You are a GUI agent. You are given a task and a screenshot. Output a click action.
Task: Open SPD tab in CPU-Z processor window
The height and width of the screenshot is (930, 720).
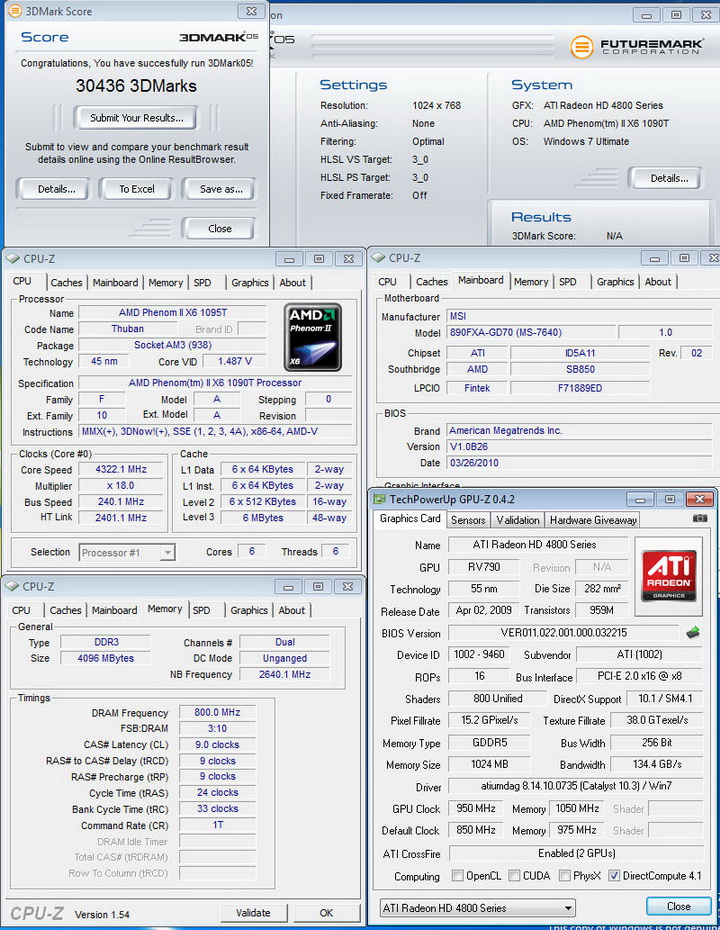pyautogui.click(x=202, y=282)
